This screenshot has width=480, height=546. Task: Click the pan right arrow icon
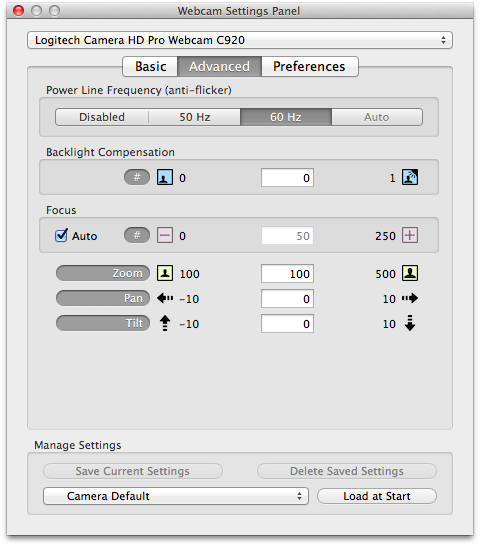coord(410,298)
